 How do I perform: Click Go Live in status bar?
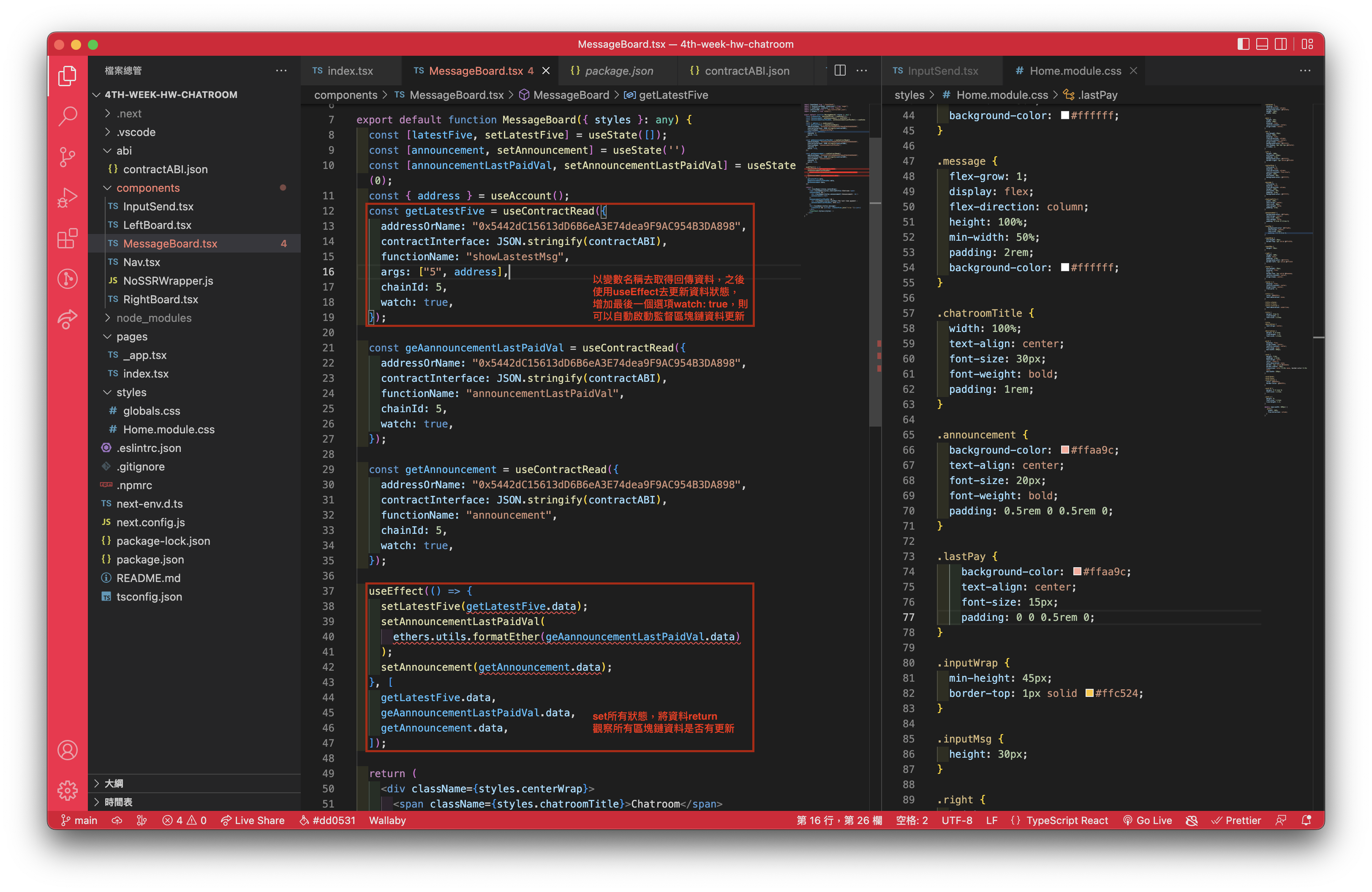(1147, 820)
